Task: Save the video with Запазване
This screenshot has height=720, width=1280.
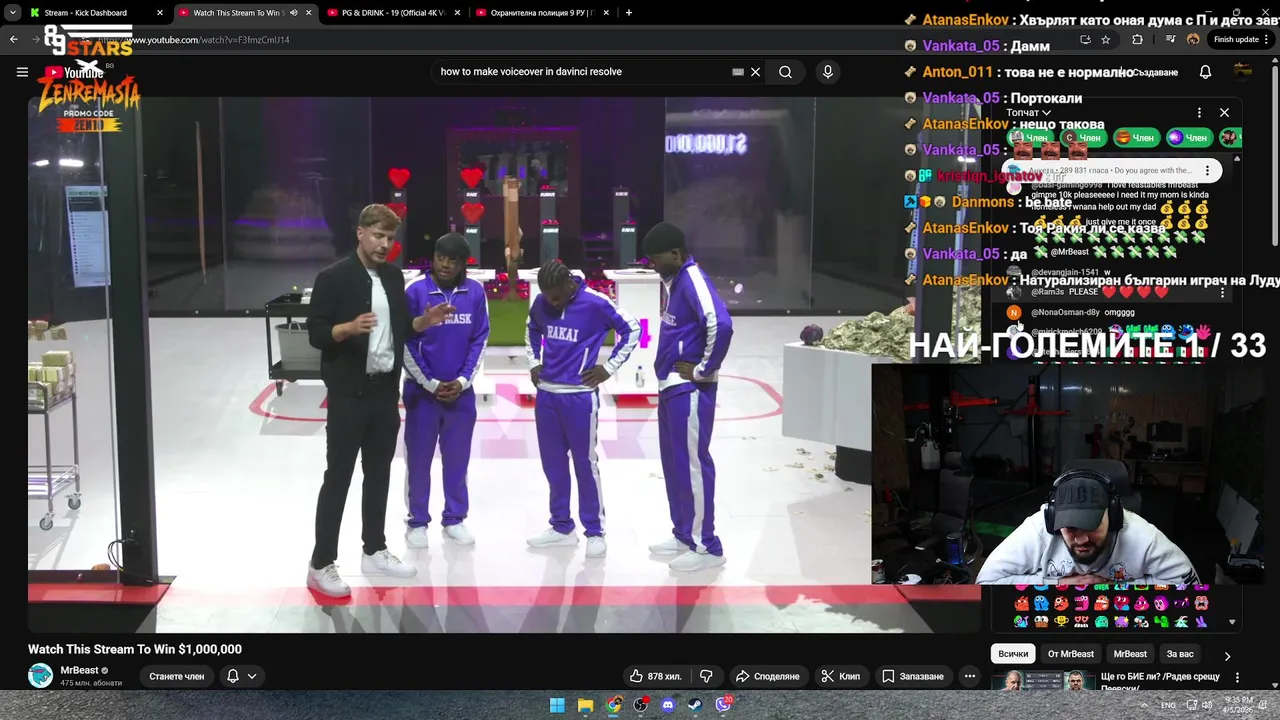Action: coord(912,676)
